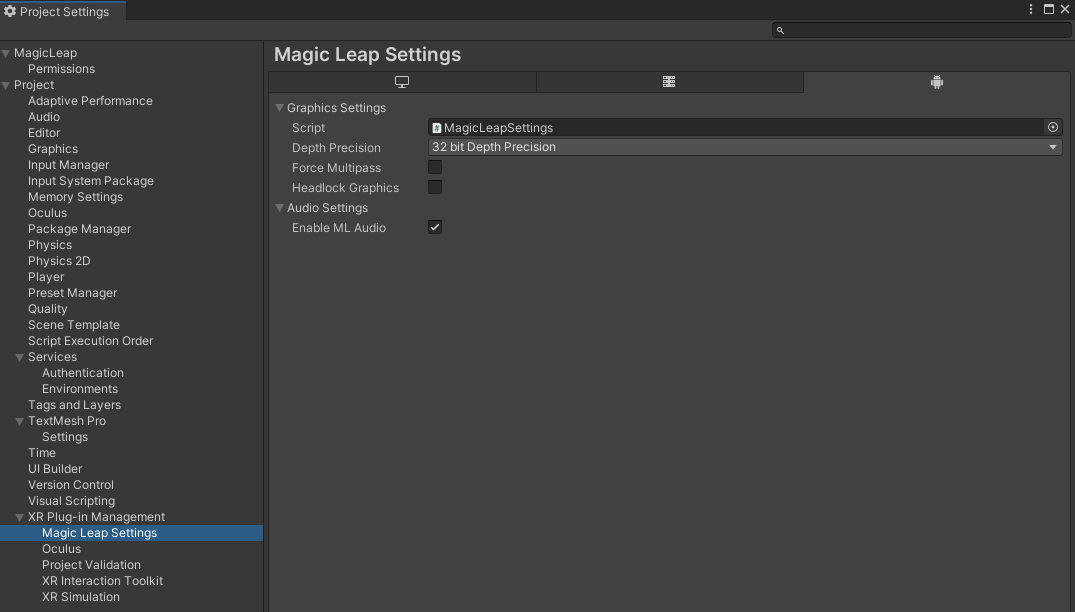Enable the Force Multipass checkbox
This screenshot has width=1075, height=612.
click(435, 168)
